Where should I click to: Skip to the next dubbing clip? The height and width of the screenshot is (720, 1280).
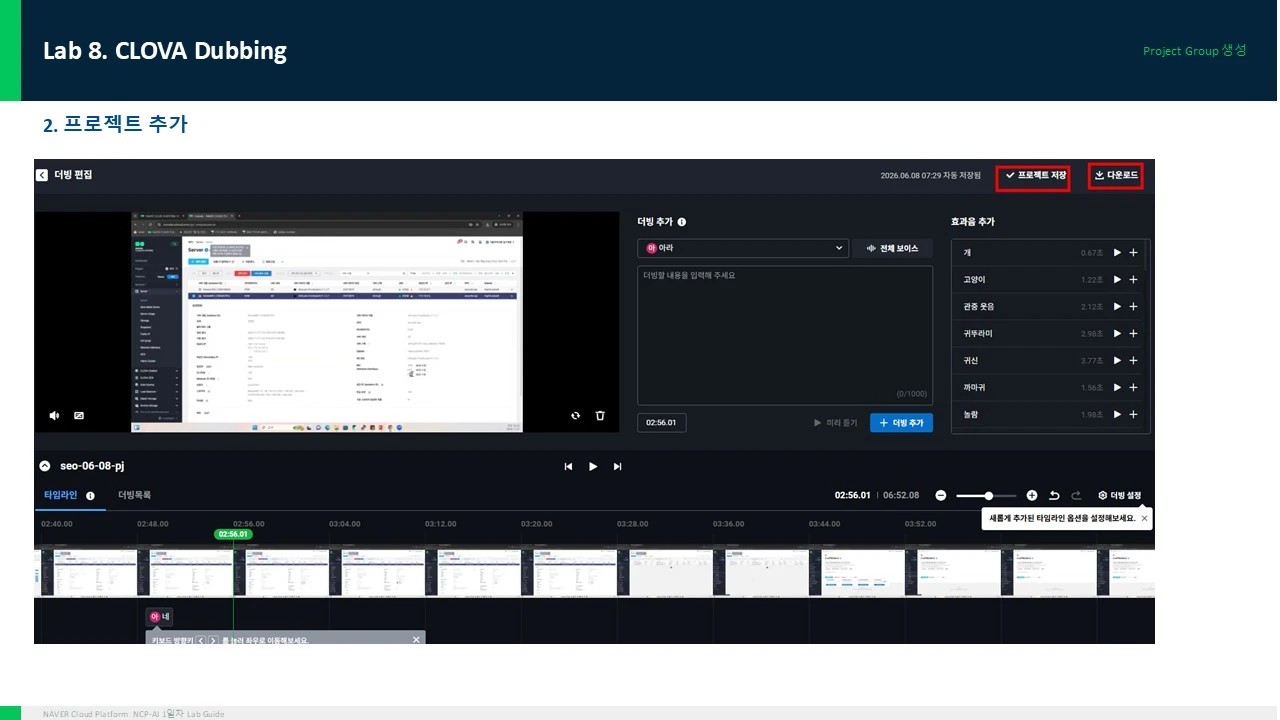[618, 466]
